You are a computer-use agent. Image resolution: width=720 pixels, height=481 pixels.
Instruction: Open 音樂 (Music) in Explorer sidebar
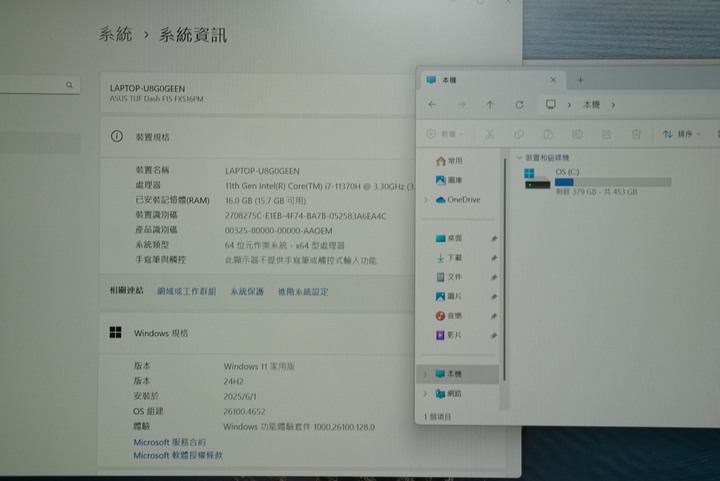[x=449, y=316]
